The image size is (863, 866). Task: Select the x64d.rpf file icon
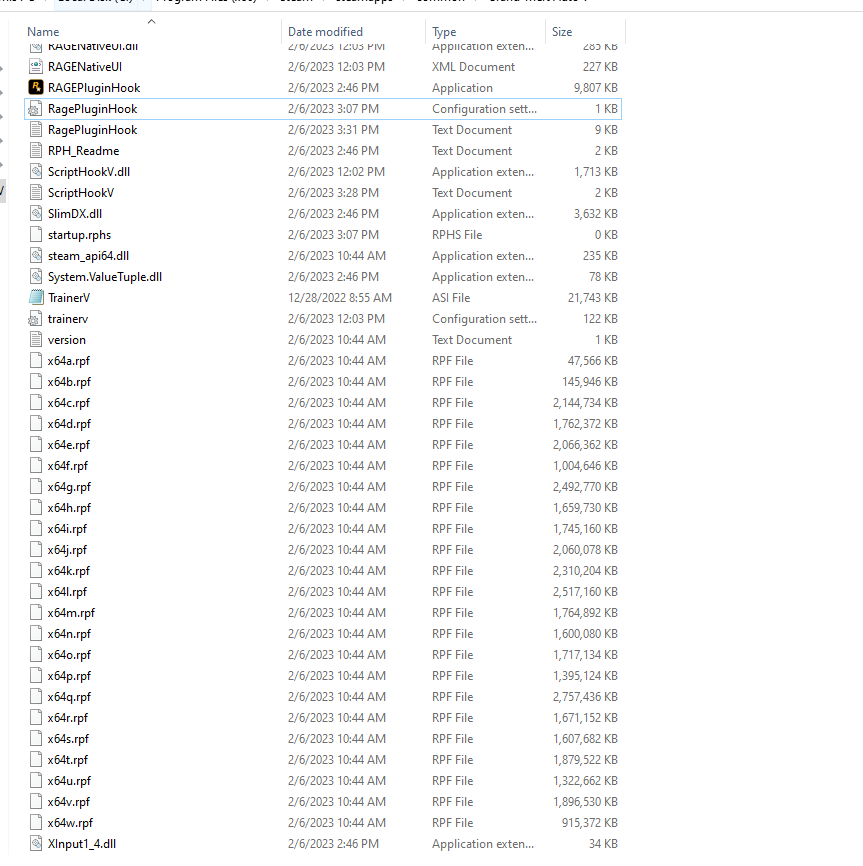tap(36, 424)
